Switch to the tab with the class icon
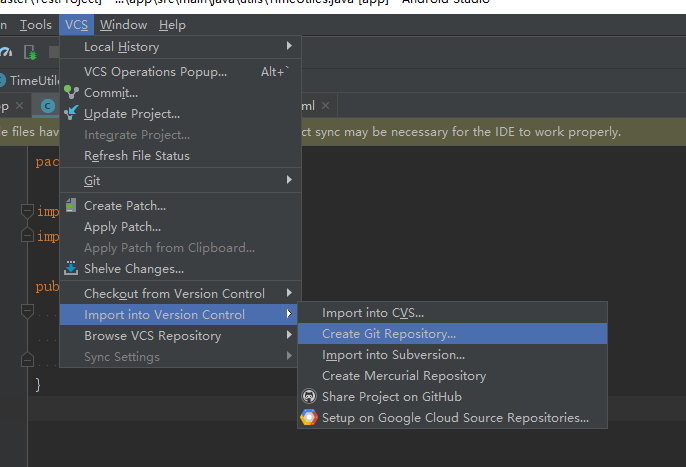 click(47, 105)
